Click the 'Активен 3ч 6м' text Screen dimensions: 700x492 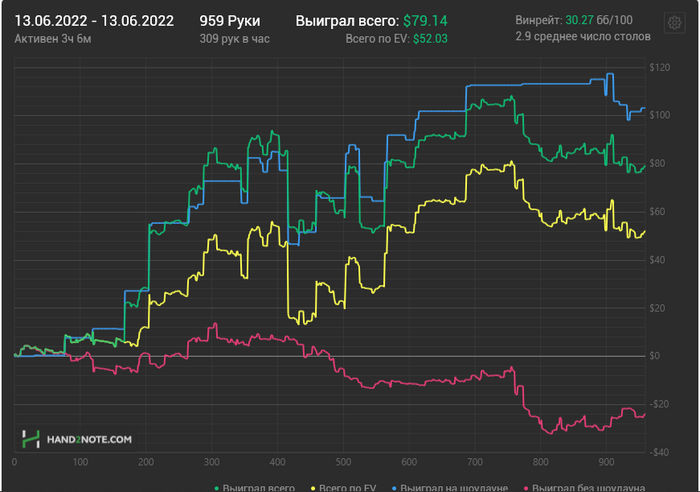[x=53, y=39]
